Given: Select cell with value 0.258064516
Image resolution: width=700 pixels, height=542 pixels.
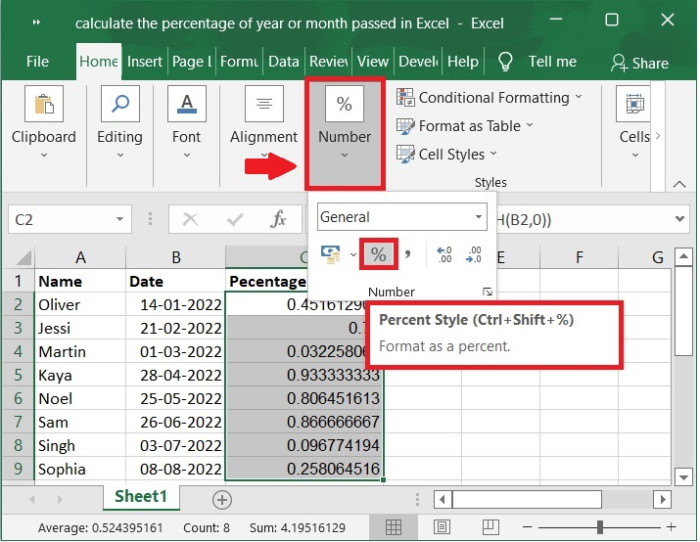Looking at the screenshot, I should [304, 469].
